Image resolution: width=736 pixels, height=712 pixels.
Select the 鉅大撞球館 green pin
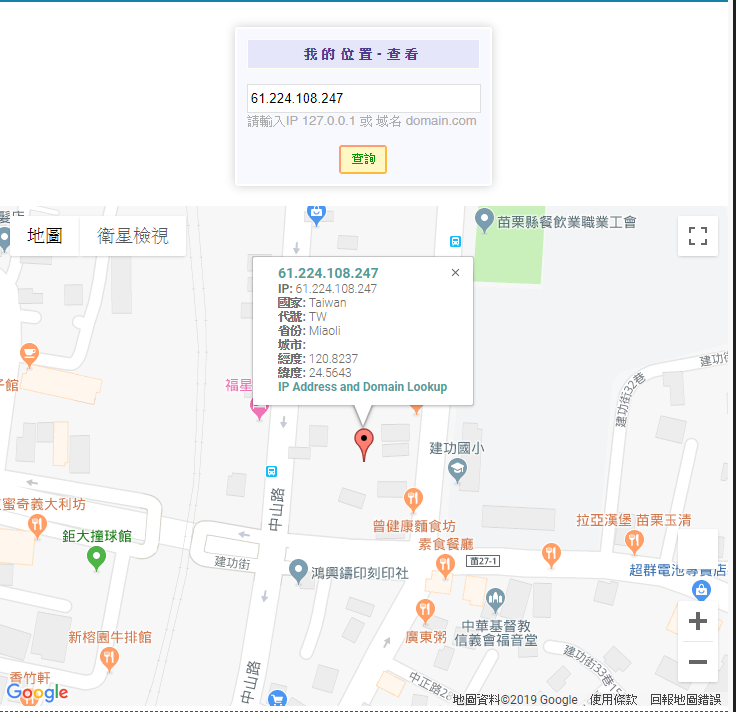(x=96, y=559)
